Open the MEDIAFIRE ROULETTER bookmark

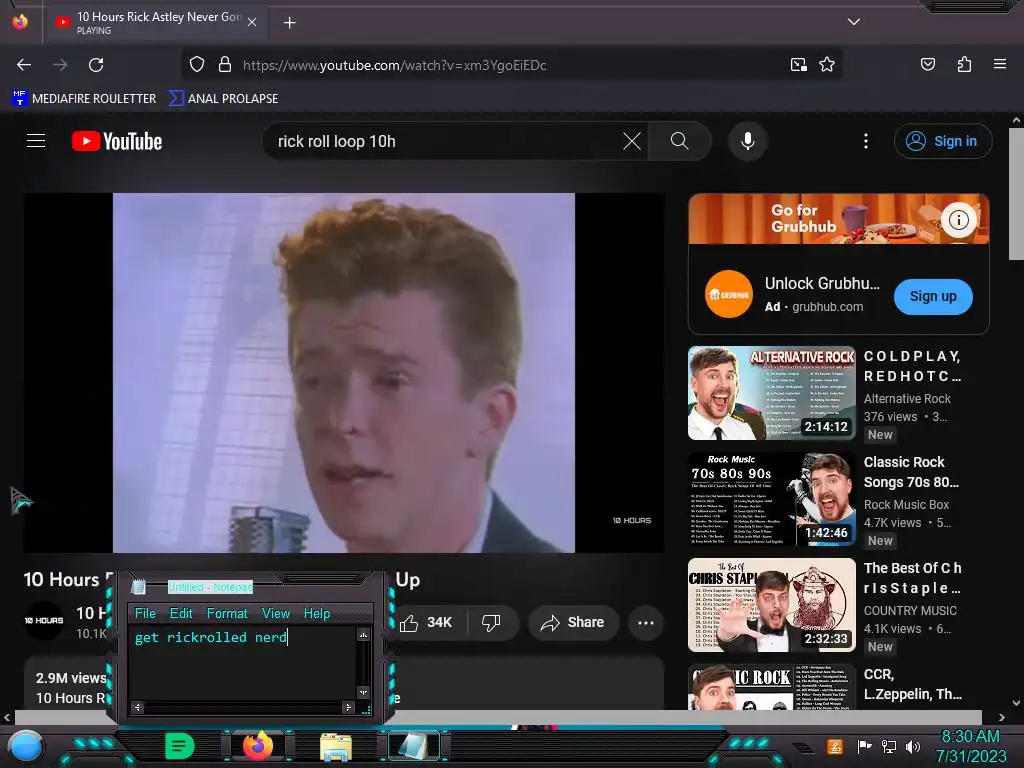[84, 99]
